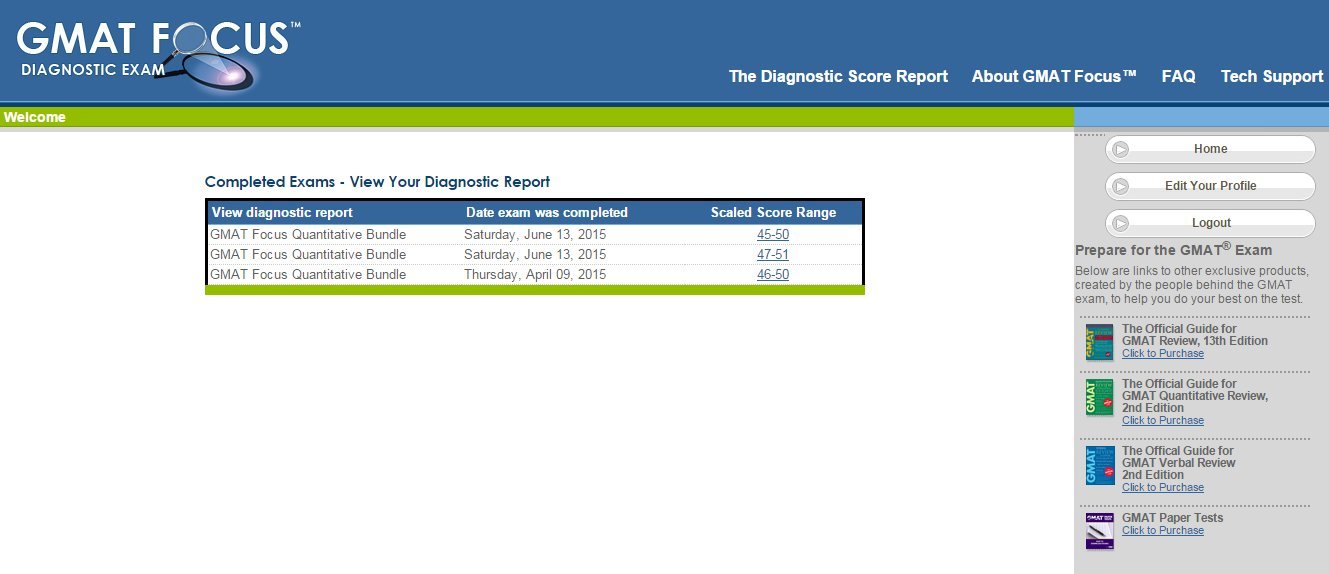Click the GMAT Review 13th Edition book cover
This screenshot has width=1329, height=574.
click(1100, 341)
